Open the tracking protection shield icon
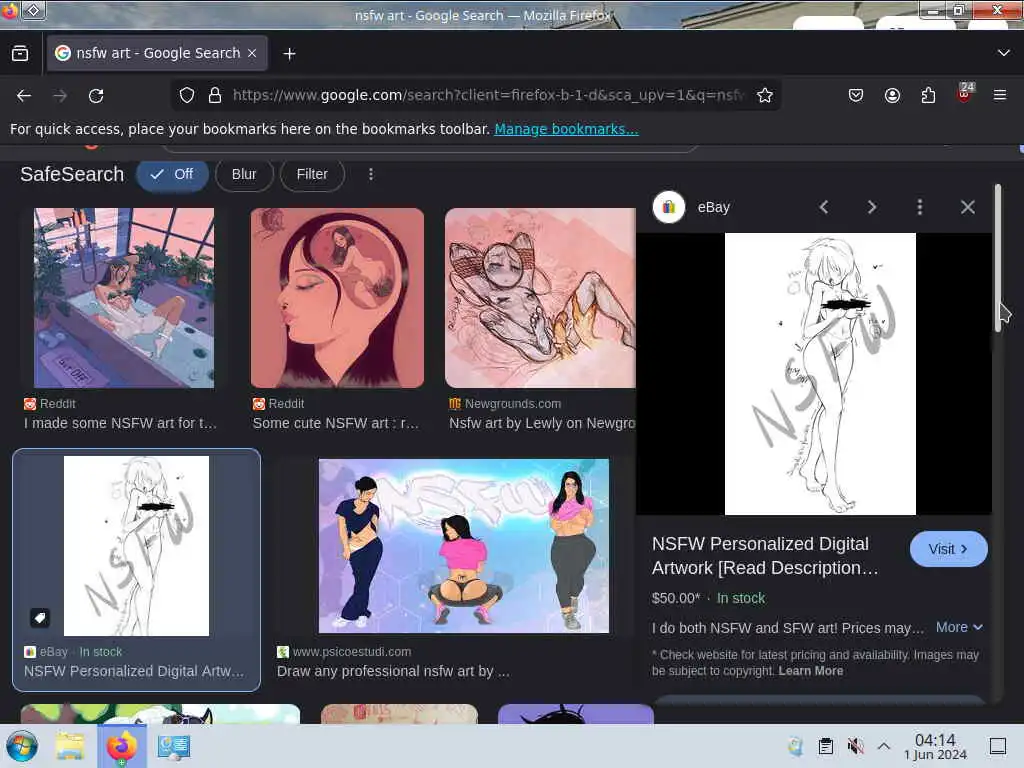1024x768 pixels. point(187,95)
